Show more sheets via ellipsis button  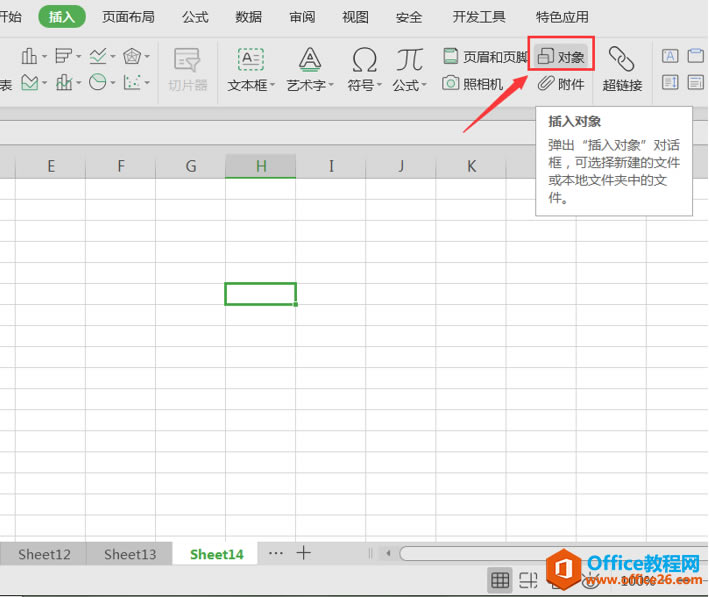click(x=276, y=553)
